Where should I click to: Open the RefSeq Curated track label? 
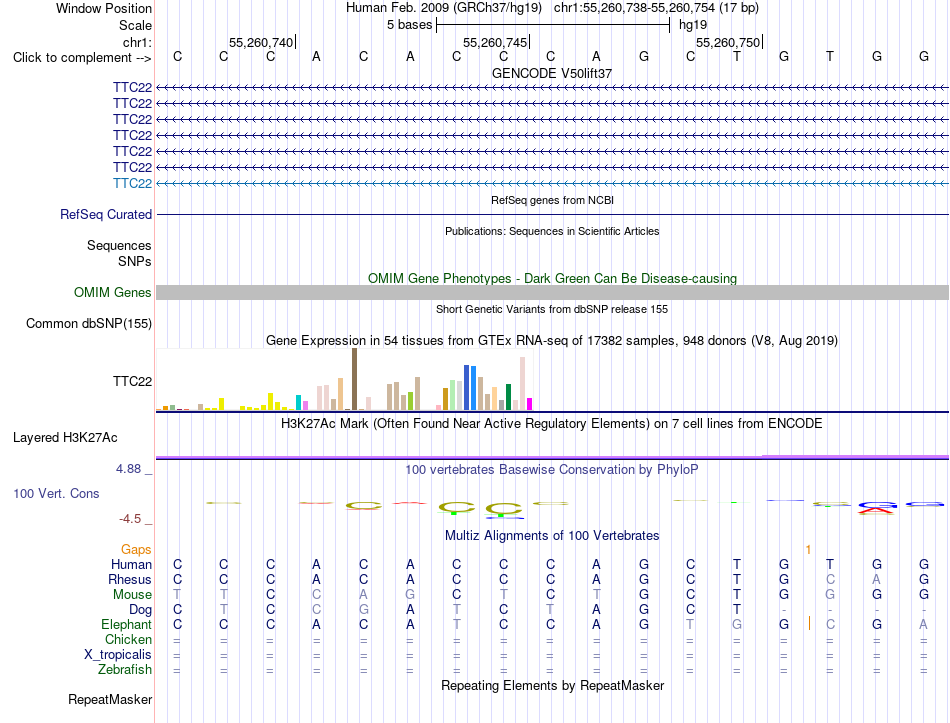pyautogui.click(x=106, y=215)
